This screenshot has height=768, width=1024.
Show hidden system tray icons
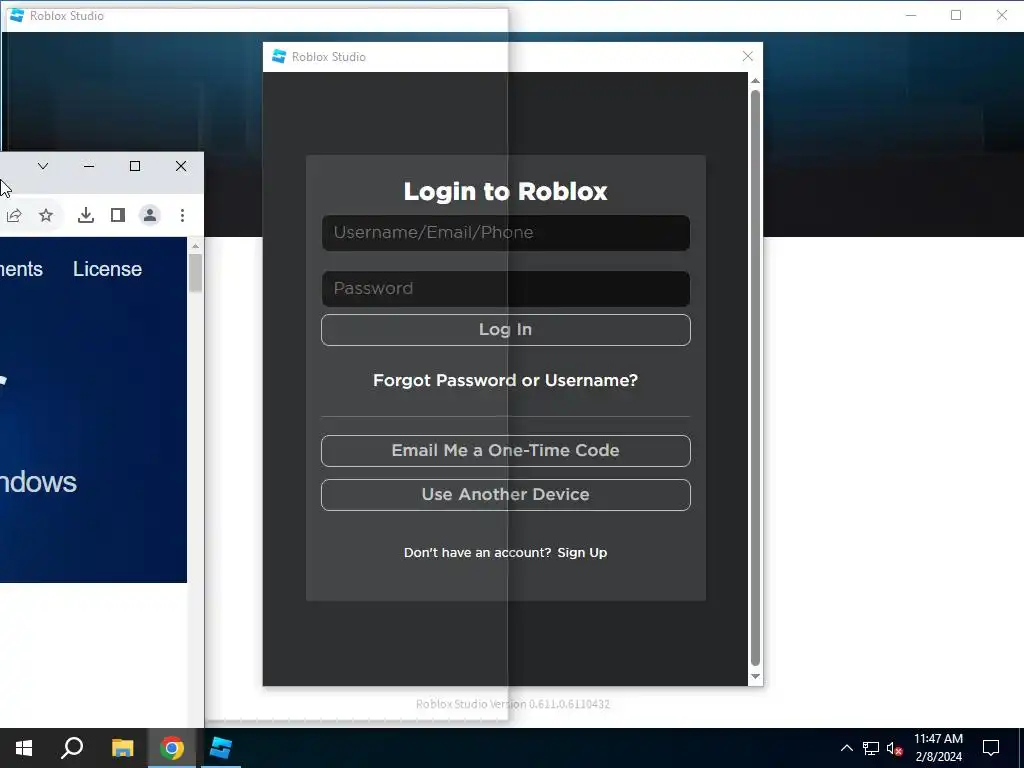846,748
